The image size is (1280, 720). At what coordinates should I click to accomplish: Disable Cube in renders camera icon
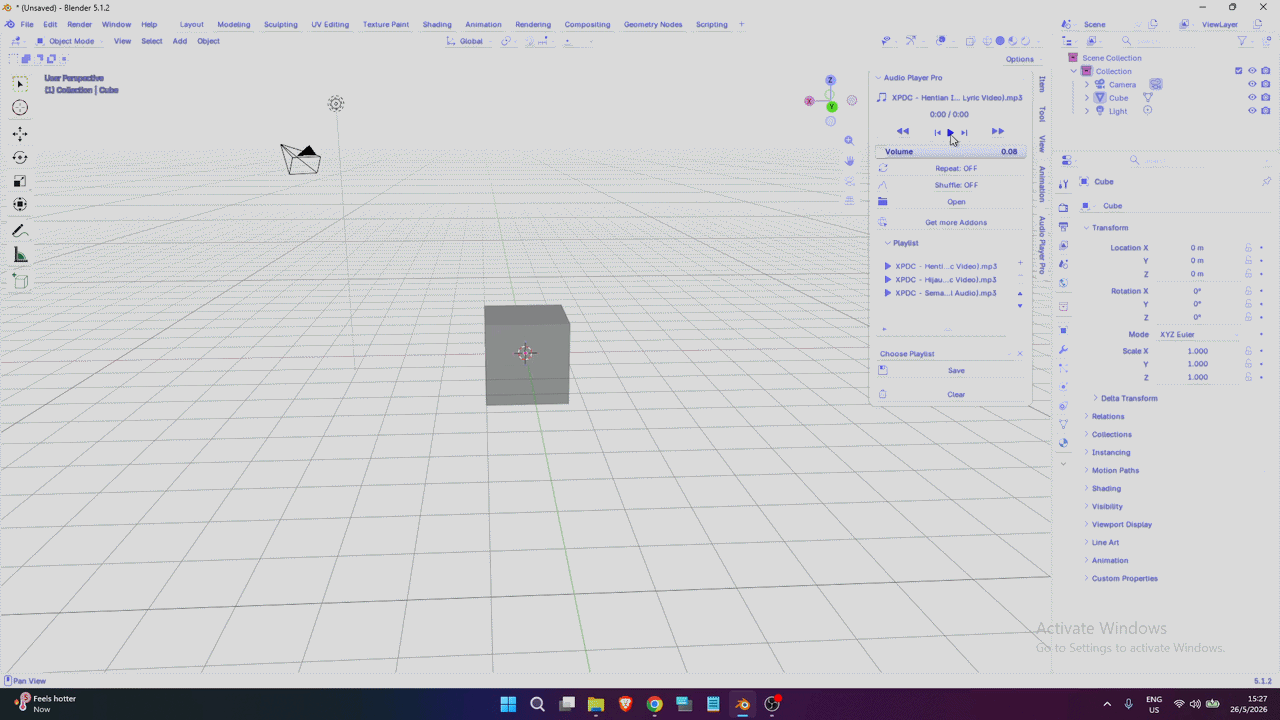pyautogui.click(x=1266, y=98)
